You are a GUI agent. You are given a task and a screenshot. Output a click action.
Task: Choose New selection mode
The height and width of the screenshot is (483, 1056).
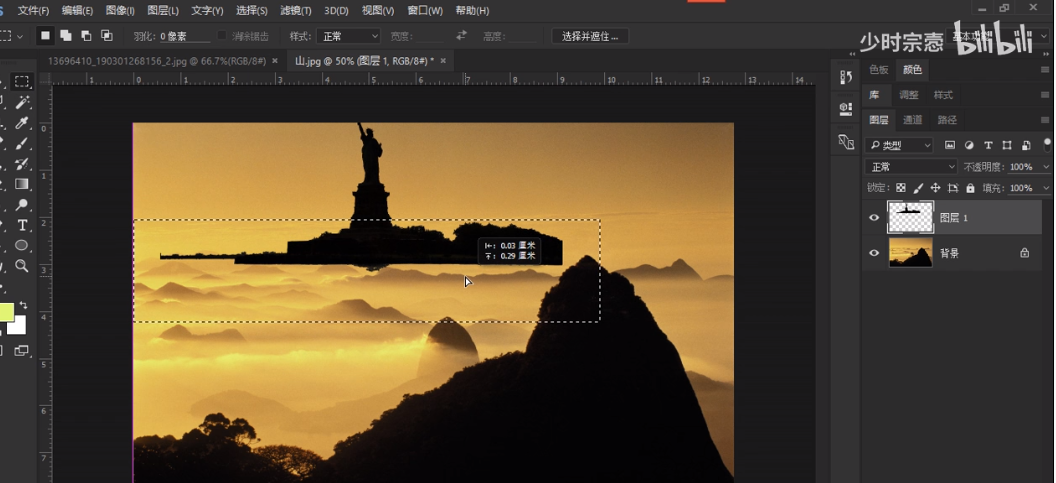tap(45, 36)
